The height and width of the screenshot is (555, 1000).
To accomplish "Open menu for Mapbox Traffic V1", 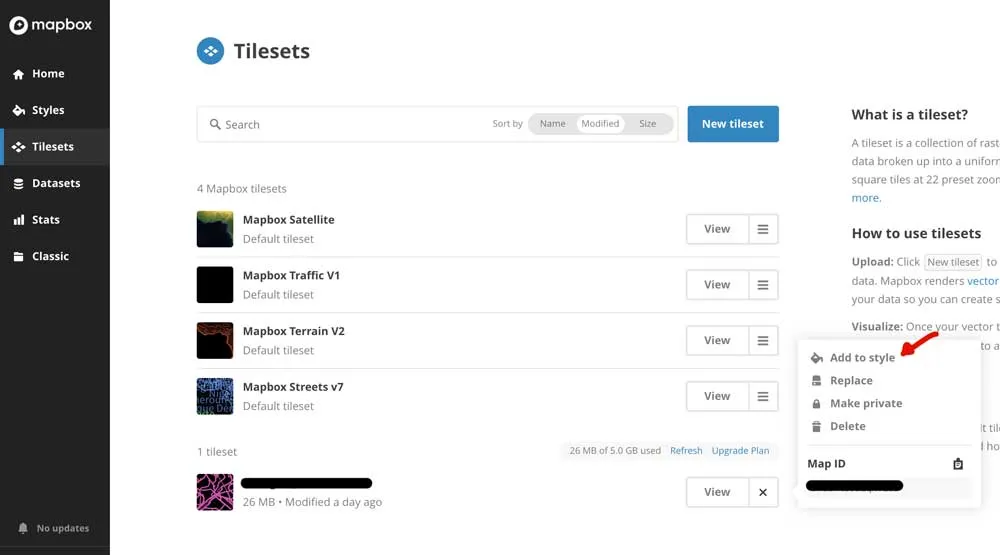I will click(763, 285).
